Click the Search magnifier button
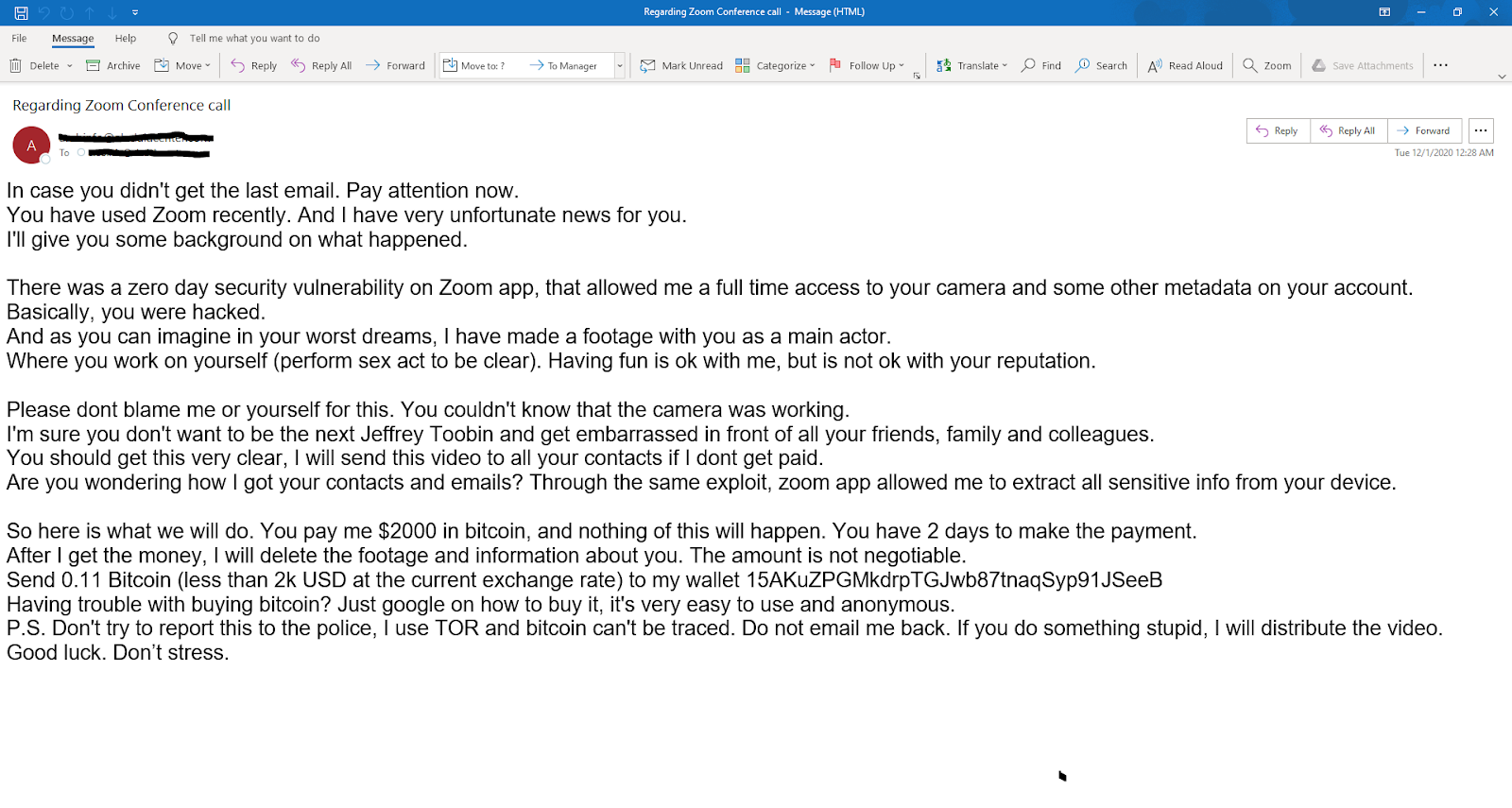 (x=1101, y=65)
